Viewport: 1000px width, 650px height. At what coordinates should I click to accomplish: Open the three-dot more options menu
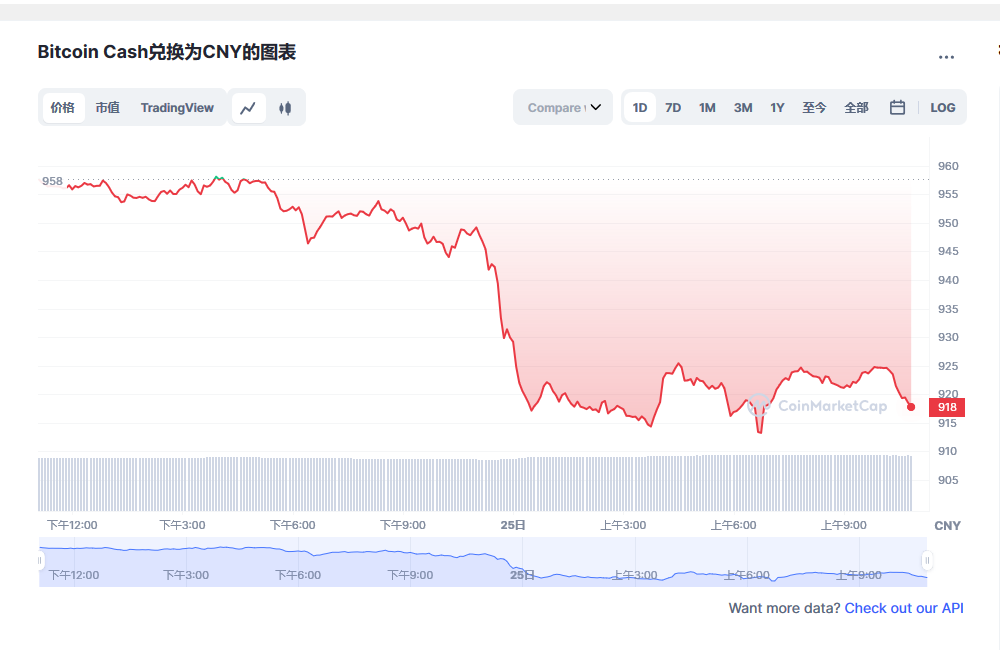pyautogui.click(x=946, y=57)
